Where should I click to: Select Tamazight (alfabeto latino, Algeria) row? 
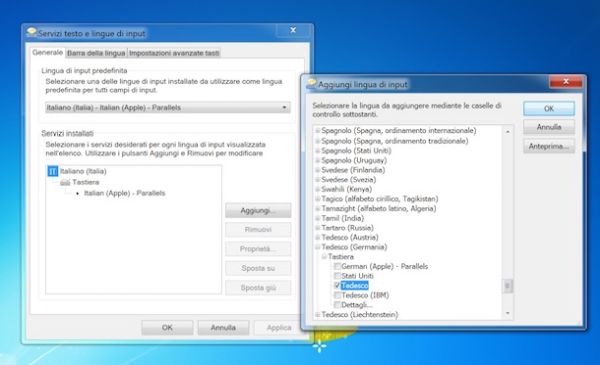pos(379,209)
